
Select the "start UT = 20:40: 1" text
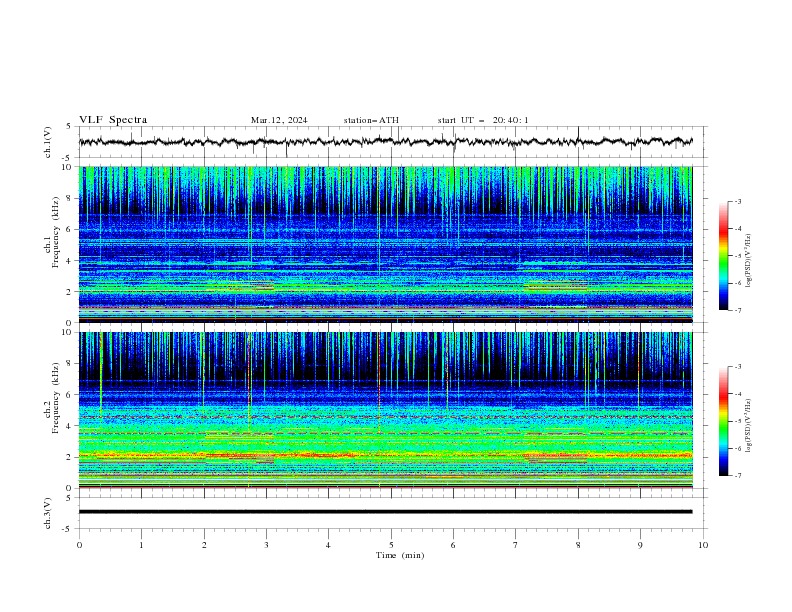click(x=483, y=120)
